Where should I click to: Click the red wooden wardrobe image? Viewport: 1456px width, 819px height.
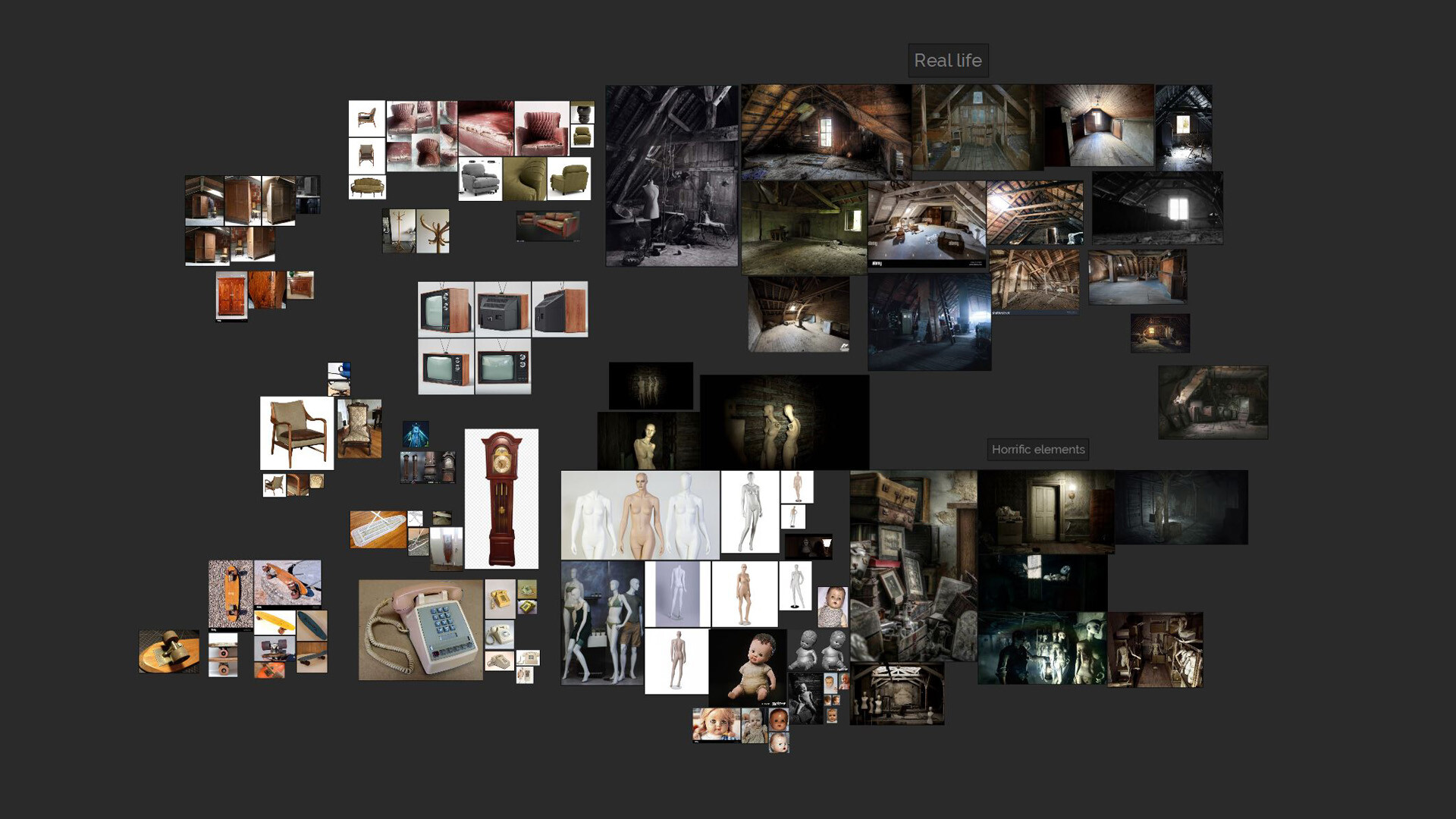point(231,296)
